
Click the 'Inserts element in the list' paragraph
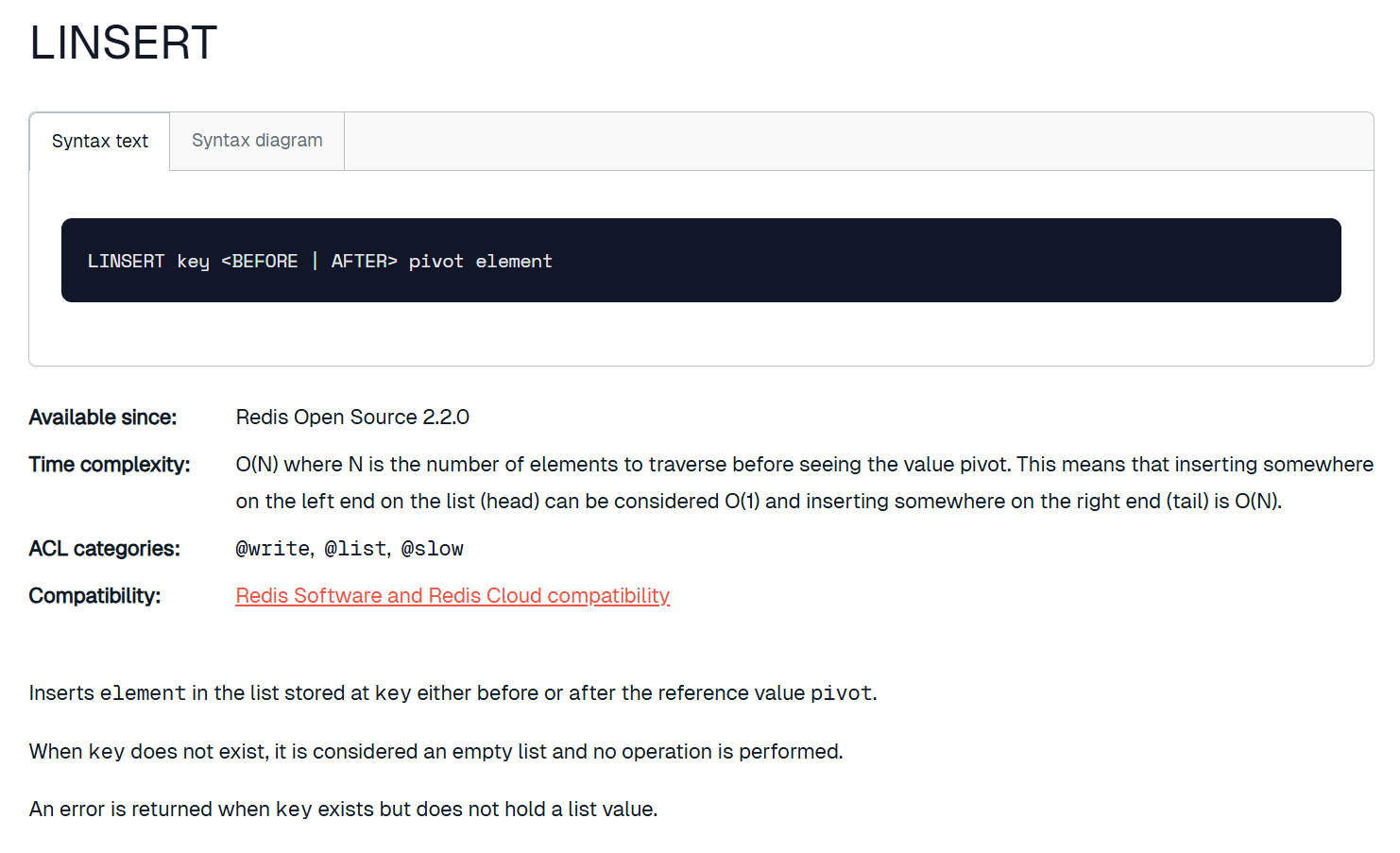coord(453,693)
